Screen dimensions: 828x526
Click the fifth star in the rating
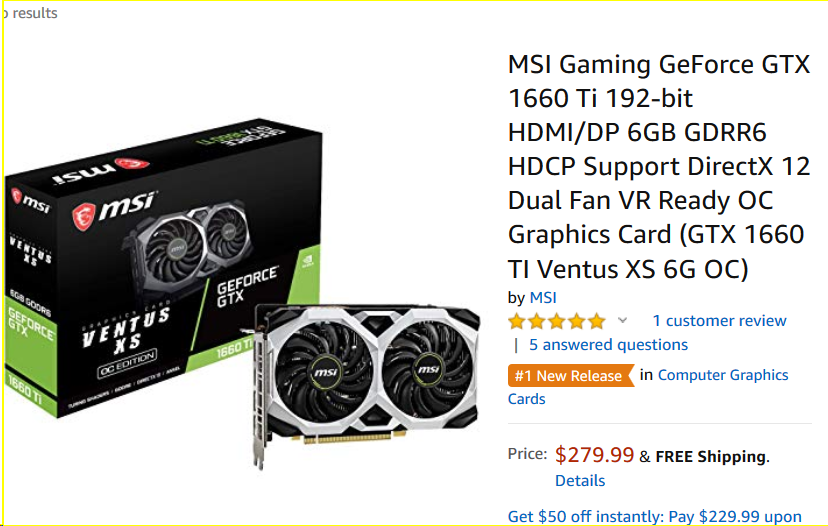pyautogui.click(x=597, y=321)
